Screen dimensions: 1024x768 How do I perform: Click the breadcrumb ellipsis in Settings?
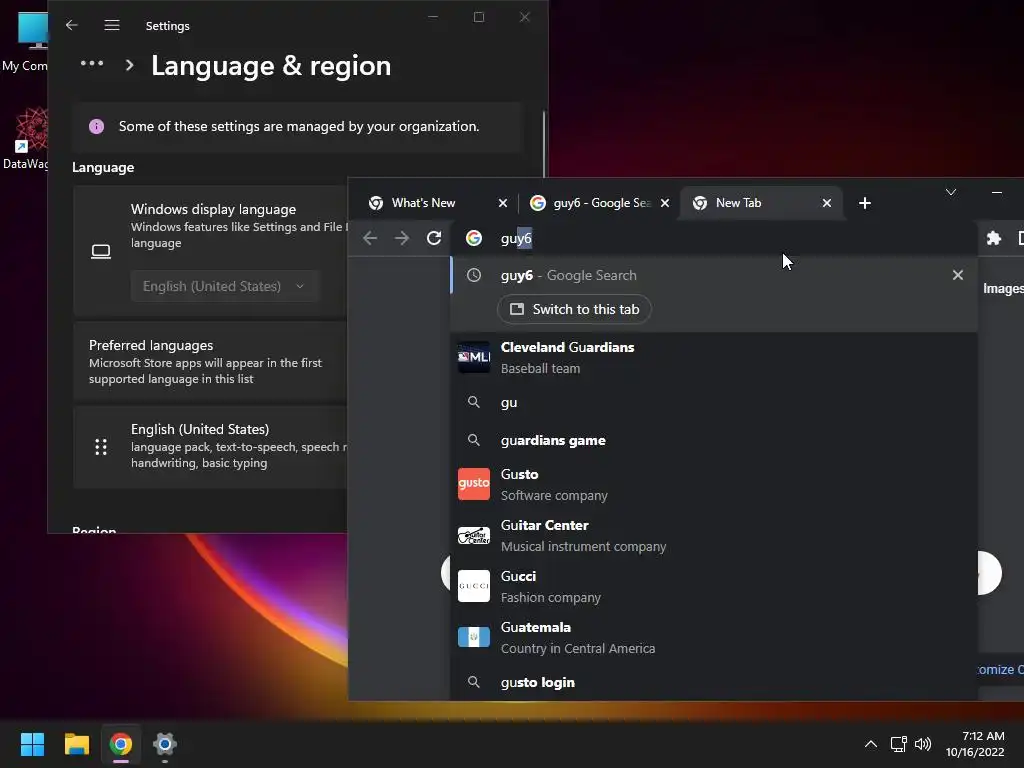point(92,63)
